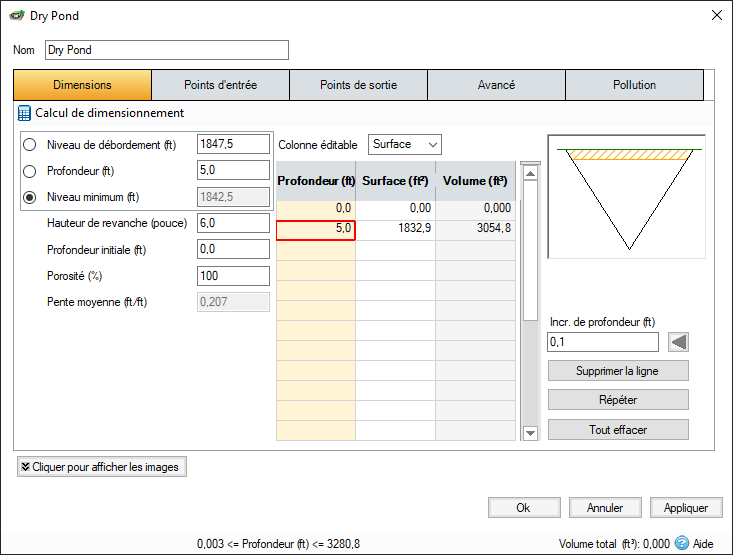
Task: Open the Points de sortie tab
Action: tap(359, 85)
